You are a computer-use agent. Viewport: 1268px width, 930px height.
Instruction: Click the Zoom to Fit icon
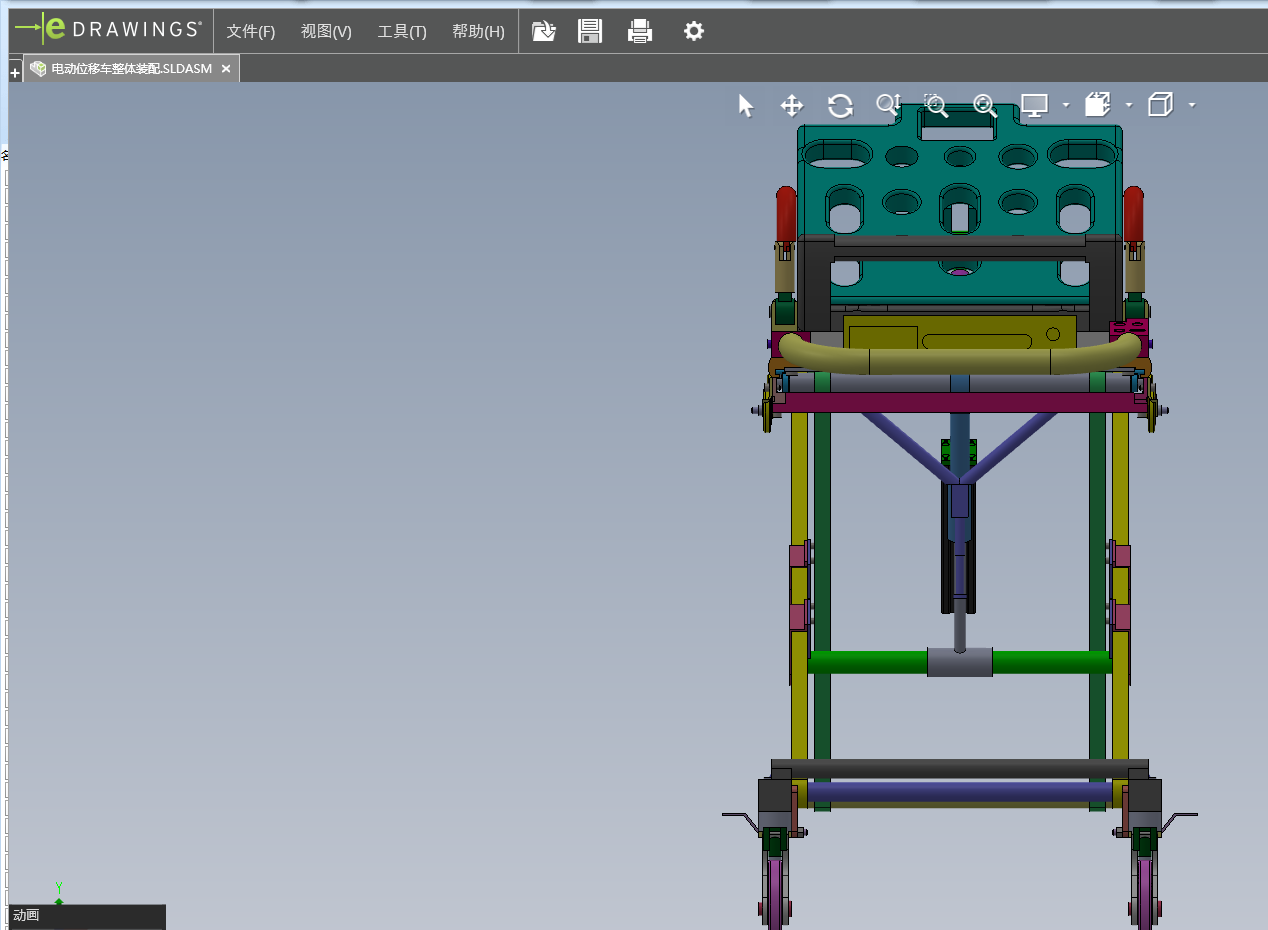click(985, 105)
